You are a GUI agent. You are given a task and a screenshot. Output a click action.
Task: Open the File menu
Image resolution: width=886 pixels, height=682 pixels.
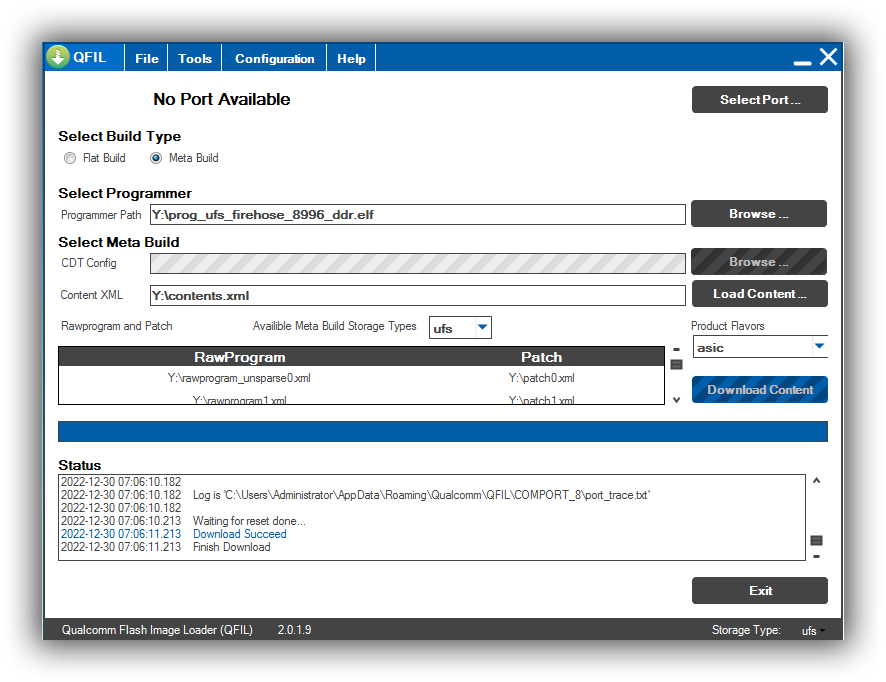click(x=146, y=58)
